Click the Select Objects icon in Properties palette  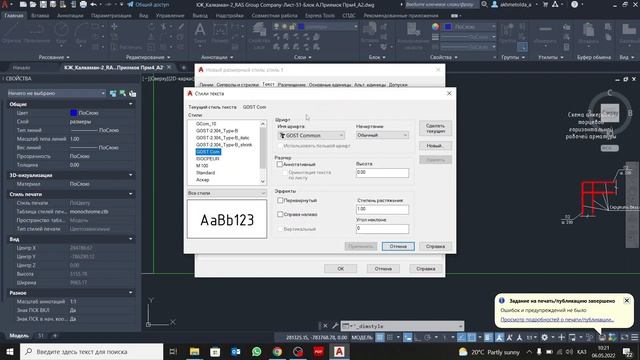[x=122, y=93]
